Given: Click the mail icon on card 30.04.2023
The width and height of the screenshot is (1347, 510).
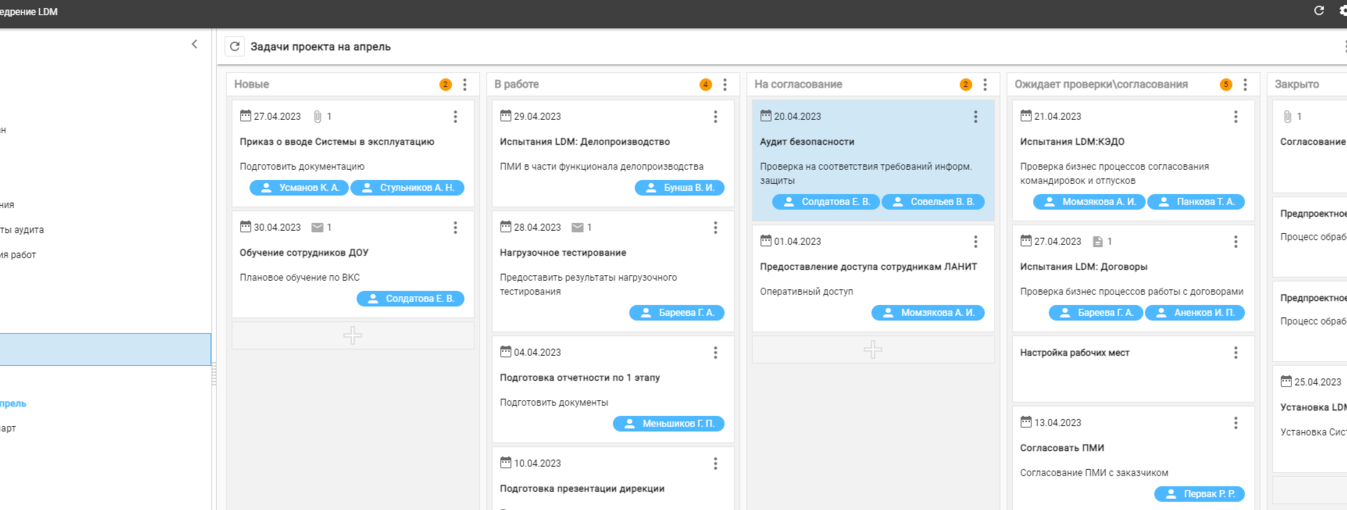Looking at the screenshot, I should 317,228.
